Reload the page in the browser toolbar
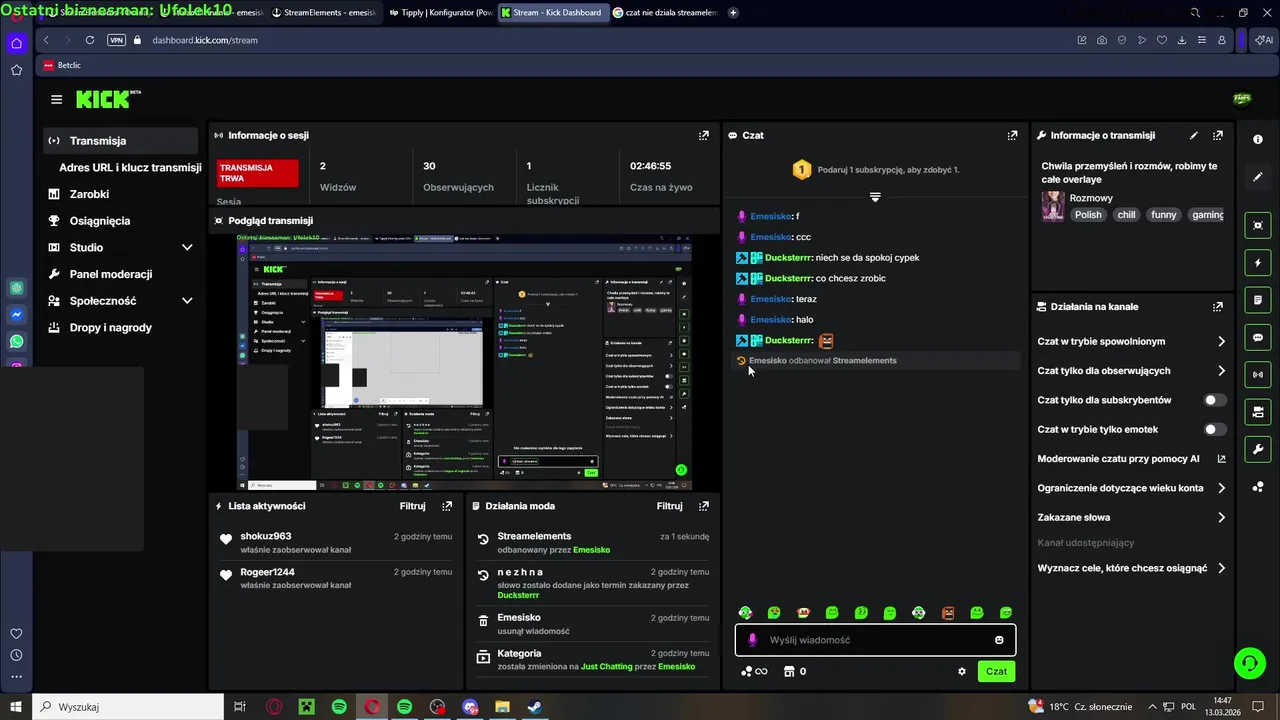This screenshot has height=720, width=1280. (90, 40)
